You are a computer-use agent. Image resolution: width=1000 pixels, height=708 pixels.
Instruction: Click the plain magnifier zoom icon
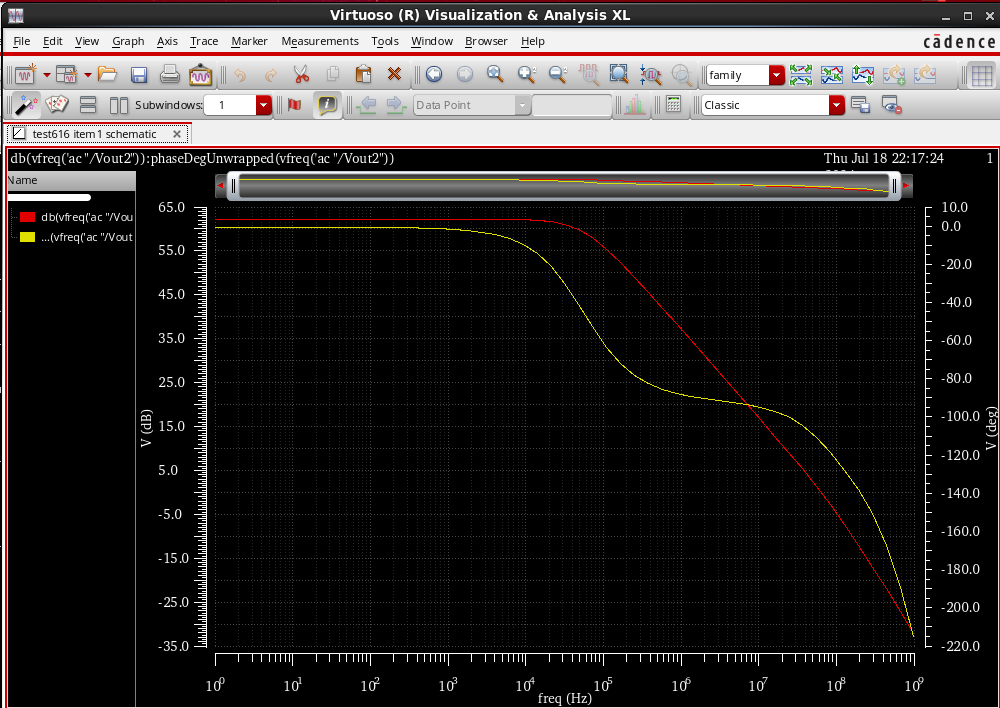495,75
